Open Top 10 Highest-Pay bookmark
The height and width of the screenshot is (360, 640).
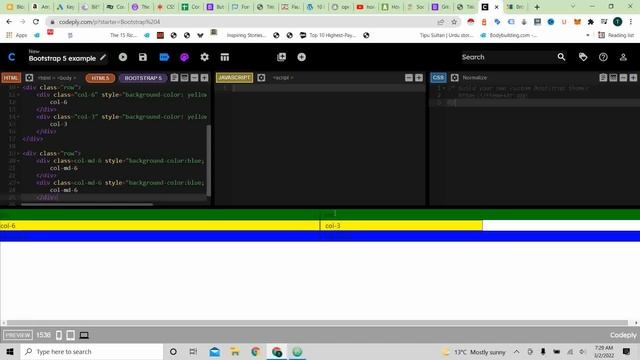[x=327, y=35]
